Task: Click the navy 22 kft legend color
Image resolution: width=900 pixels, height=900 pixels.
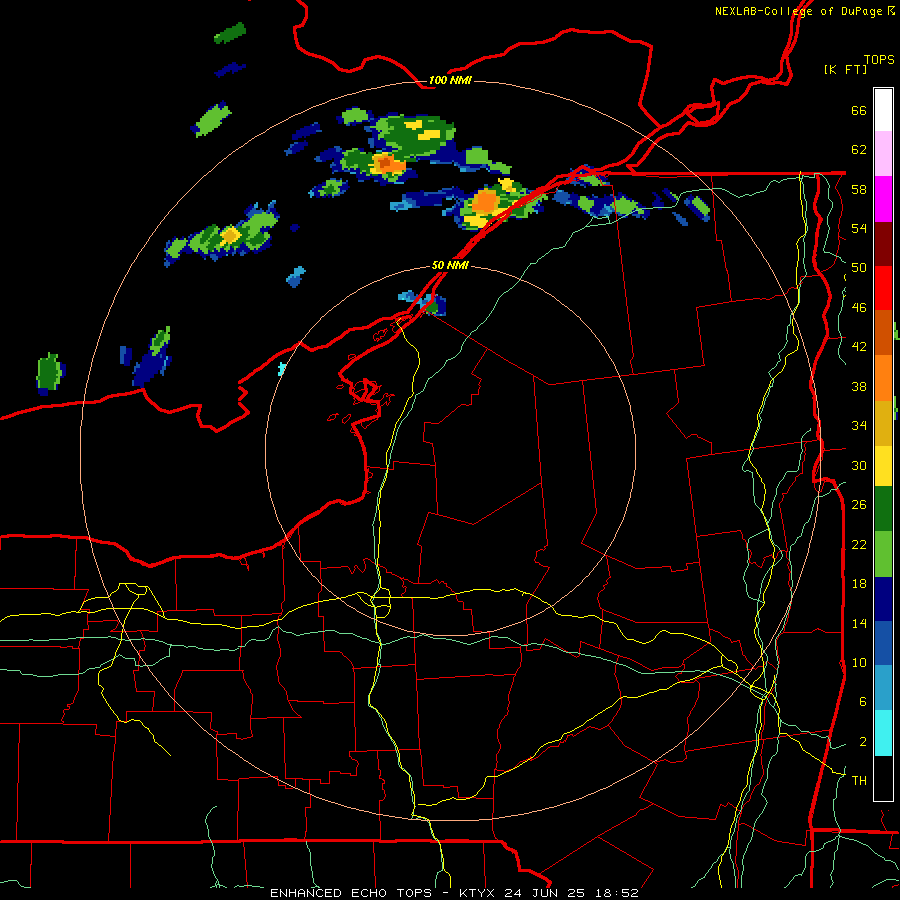Action: 883,599
